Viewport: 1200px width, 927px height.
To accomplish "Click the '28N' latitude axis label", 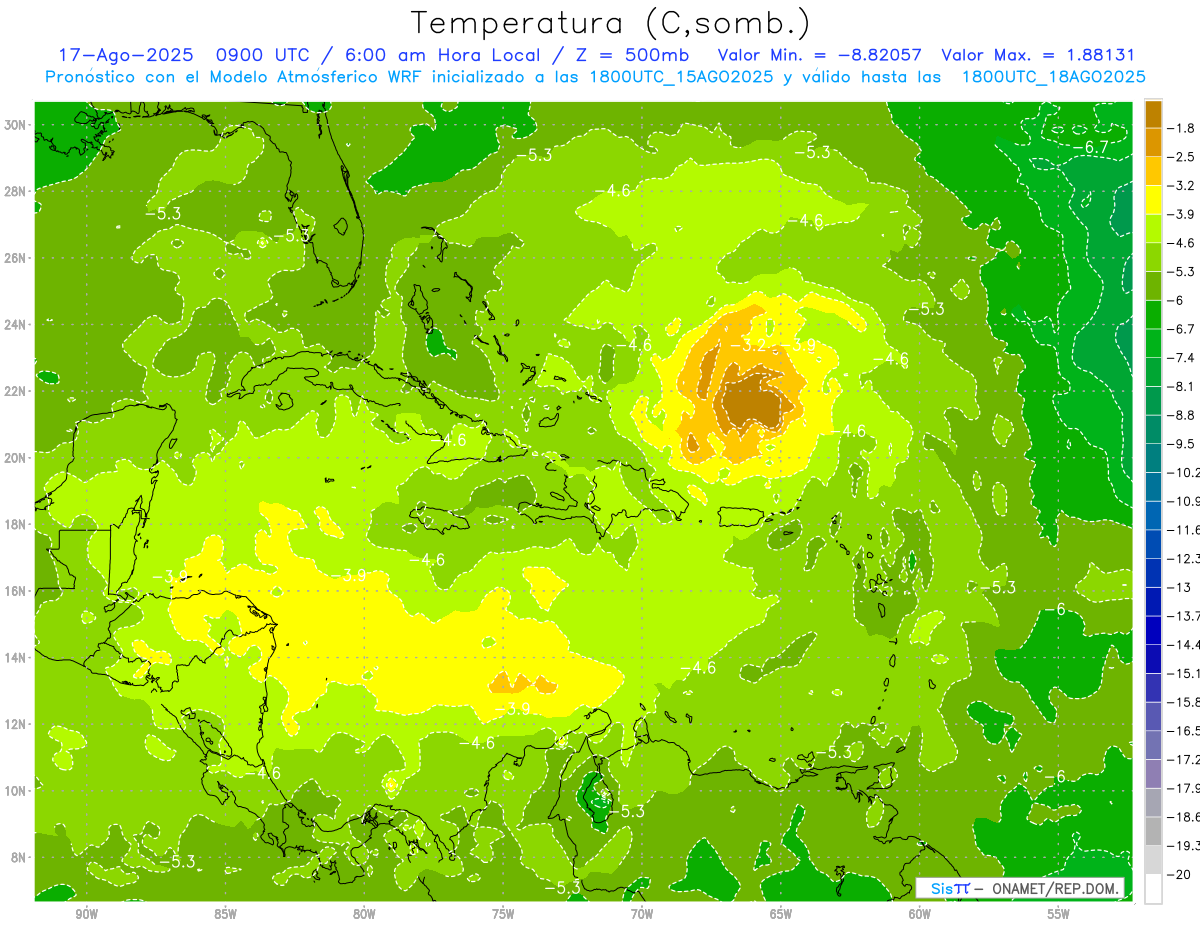I will pos(16,191).
